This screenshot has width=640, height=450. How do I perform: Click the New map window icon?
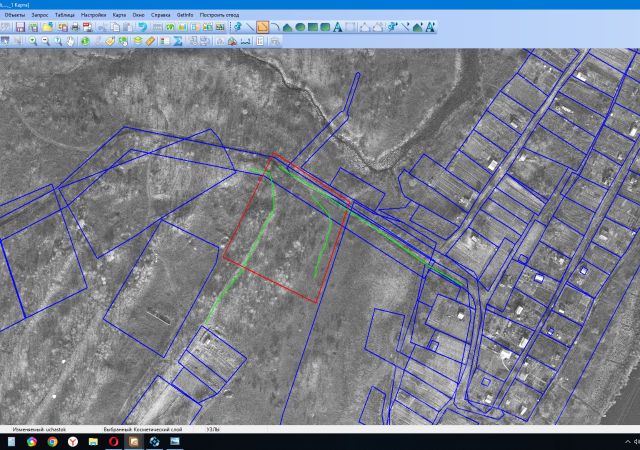[x=170, y=27]
